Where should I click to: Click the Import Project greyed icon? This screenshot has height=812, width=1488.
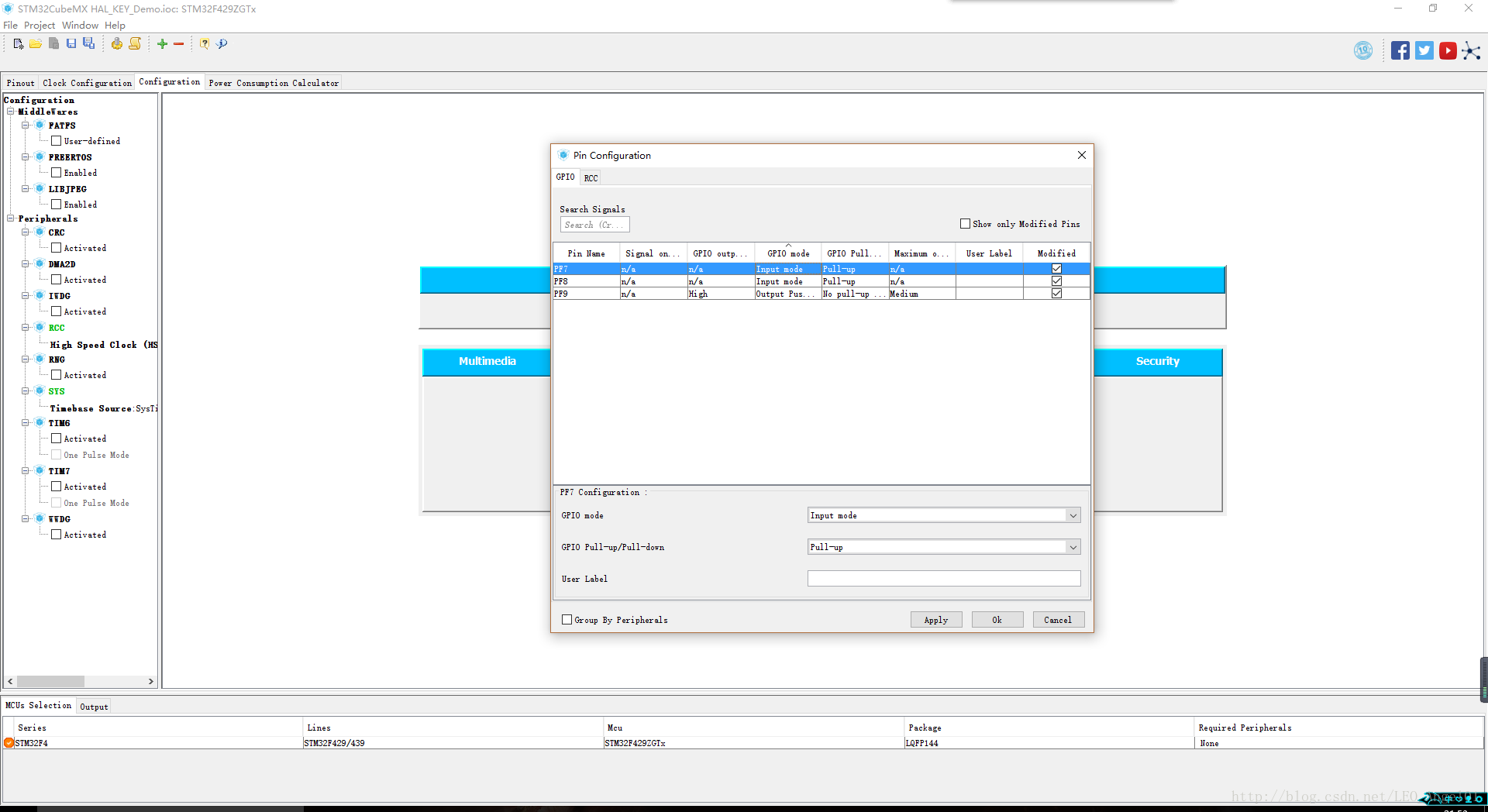pyautogui.click(x=53, y=44)
